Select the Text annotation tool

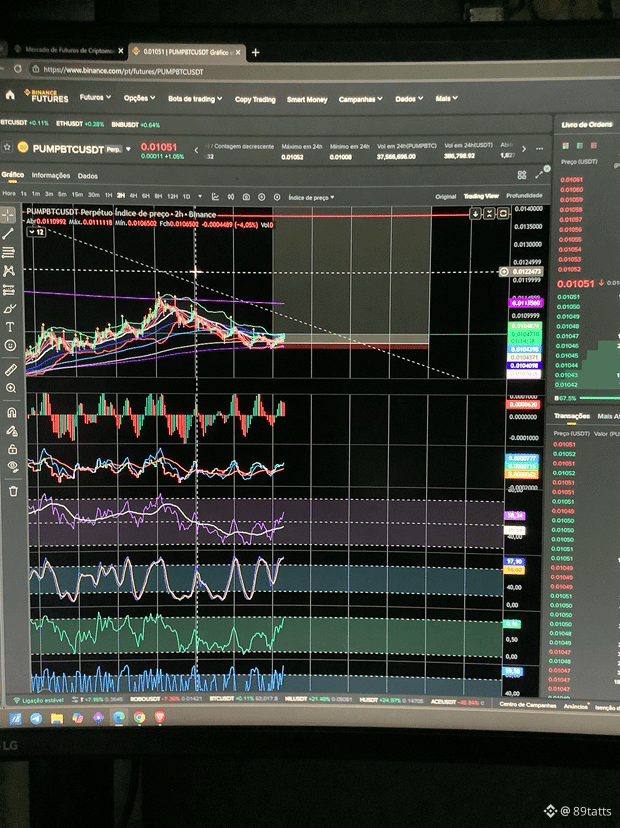pos(10,327)
